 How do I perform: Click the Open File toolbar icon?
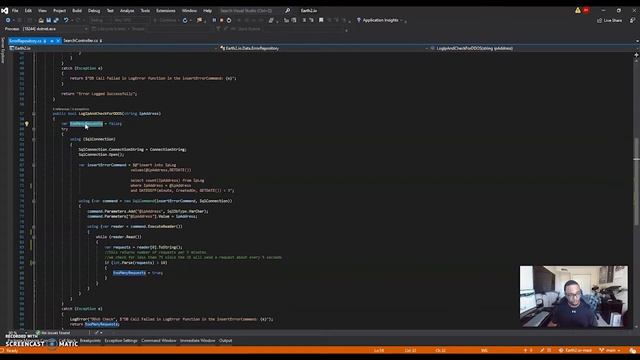41,20
